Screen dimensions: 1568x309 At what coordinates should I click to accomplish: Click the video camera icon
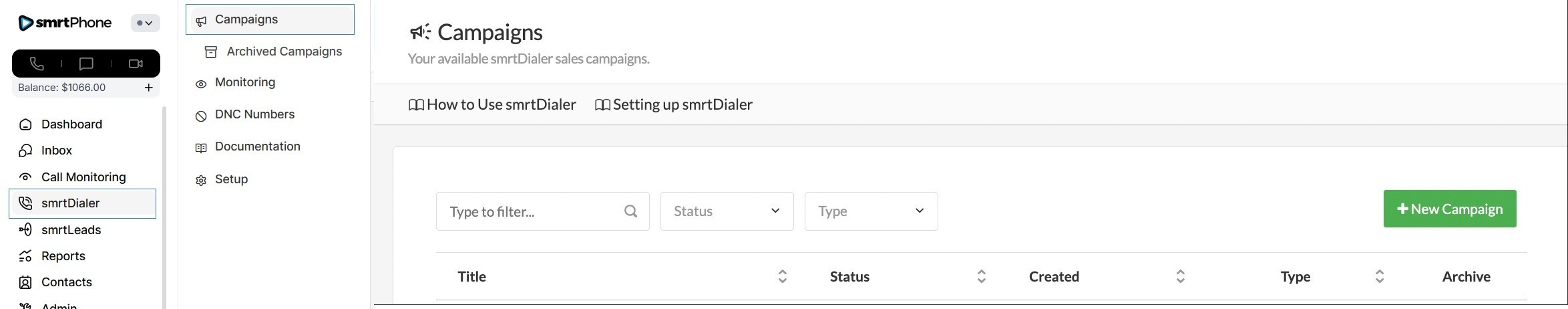click(136, 64)
